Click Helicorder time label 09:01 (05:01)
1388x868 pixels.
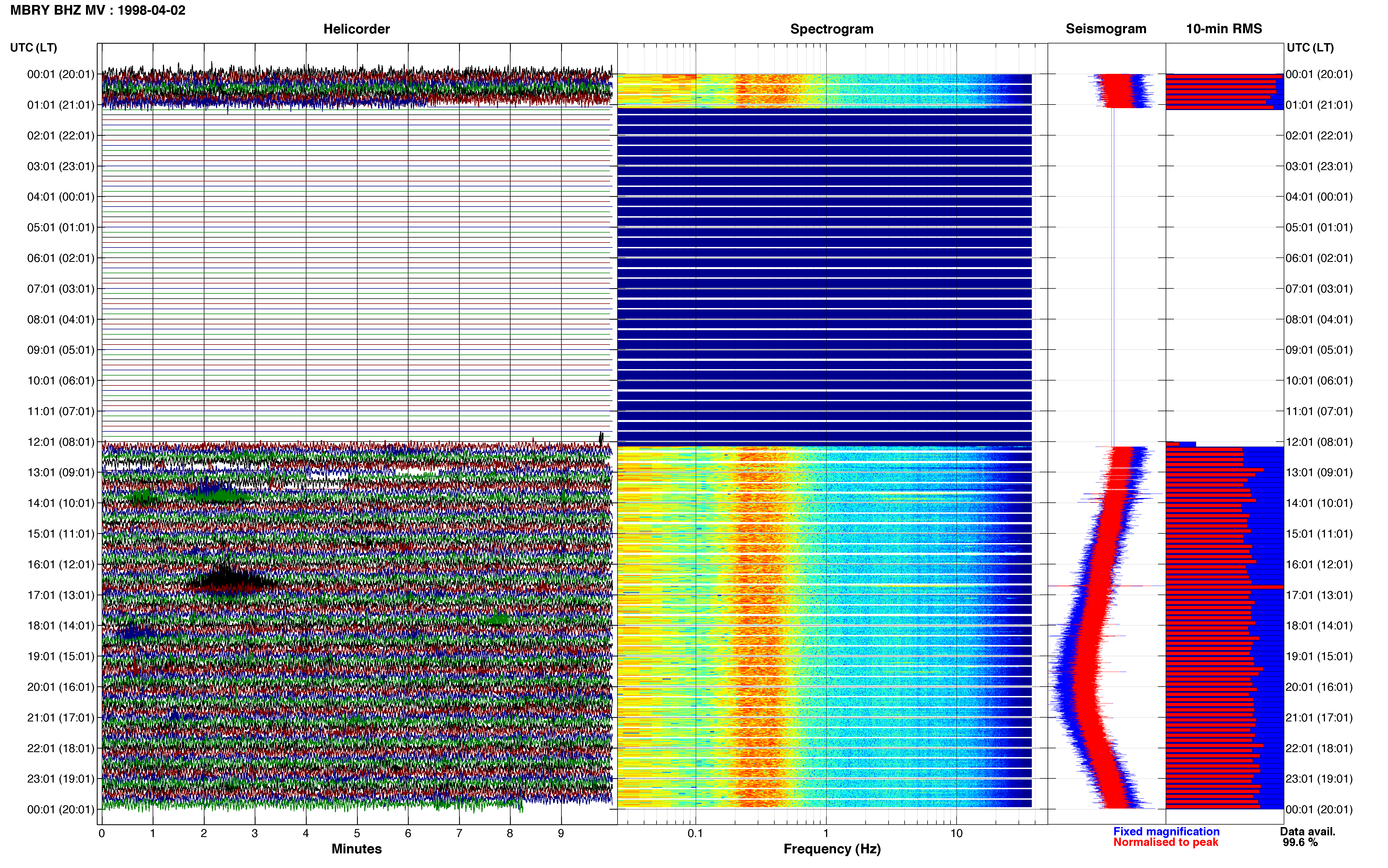(x=61, y=350)
